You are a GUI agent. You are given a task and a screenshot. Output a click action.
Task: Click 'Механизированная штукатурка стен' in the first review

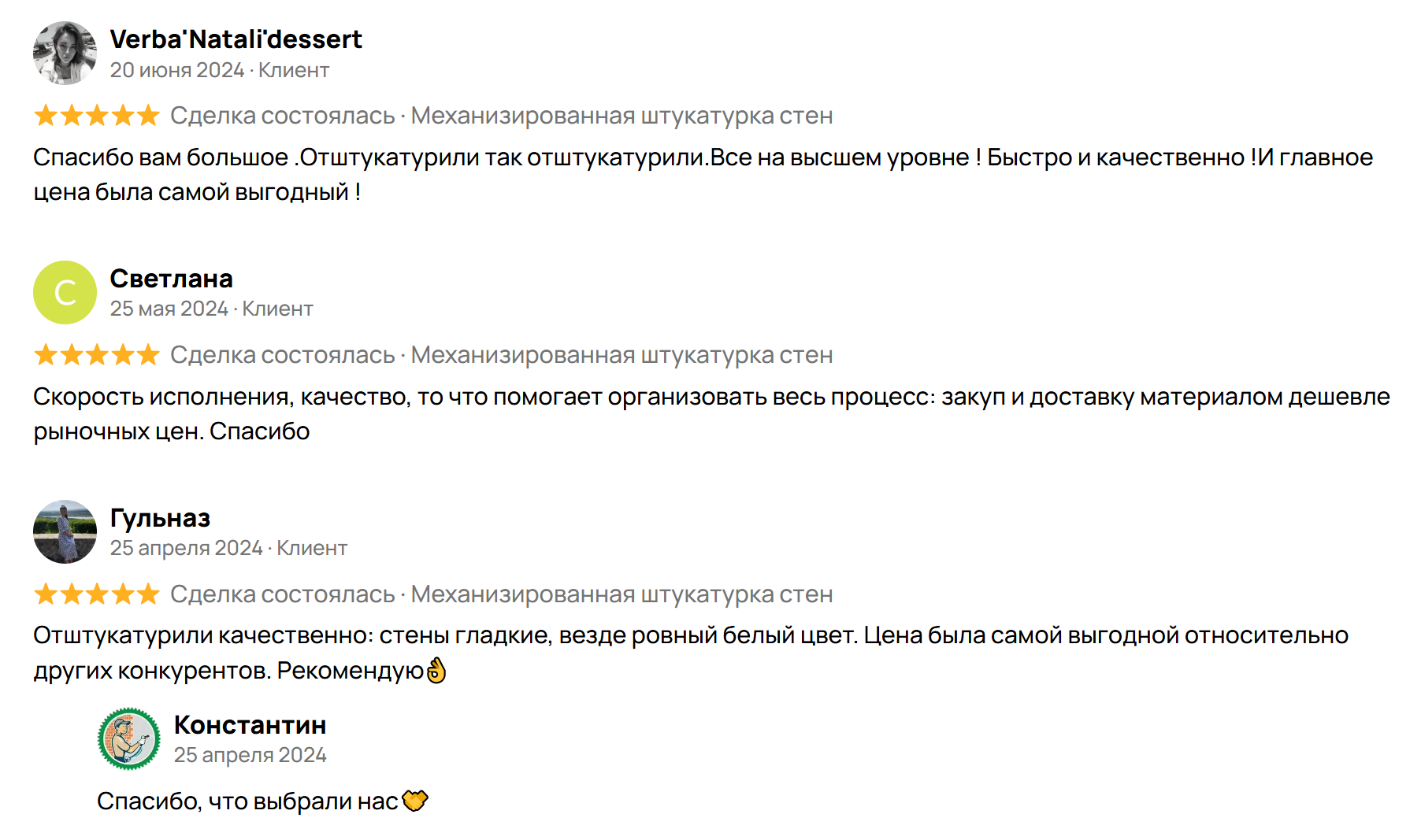tap(622, 116)
